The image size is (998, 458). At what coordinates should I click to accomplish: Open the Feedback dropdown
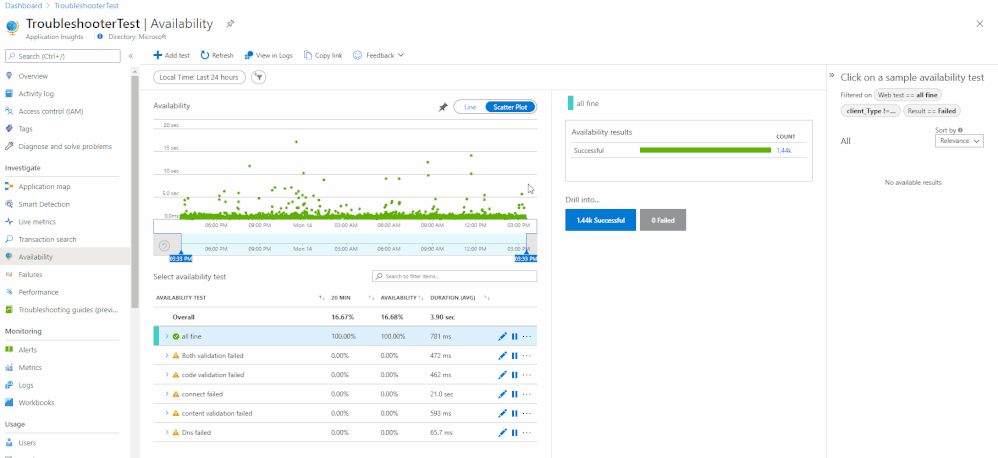378,55
